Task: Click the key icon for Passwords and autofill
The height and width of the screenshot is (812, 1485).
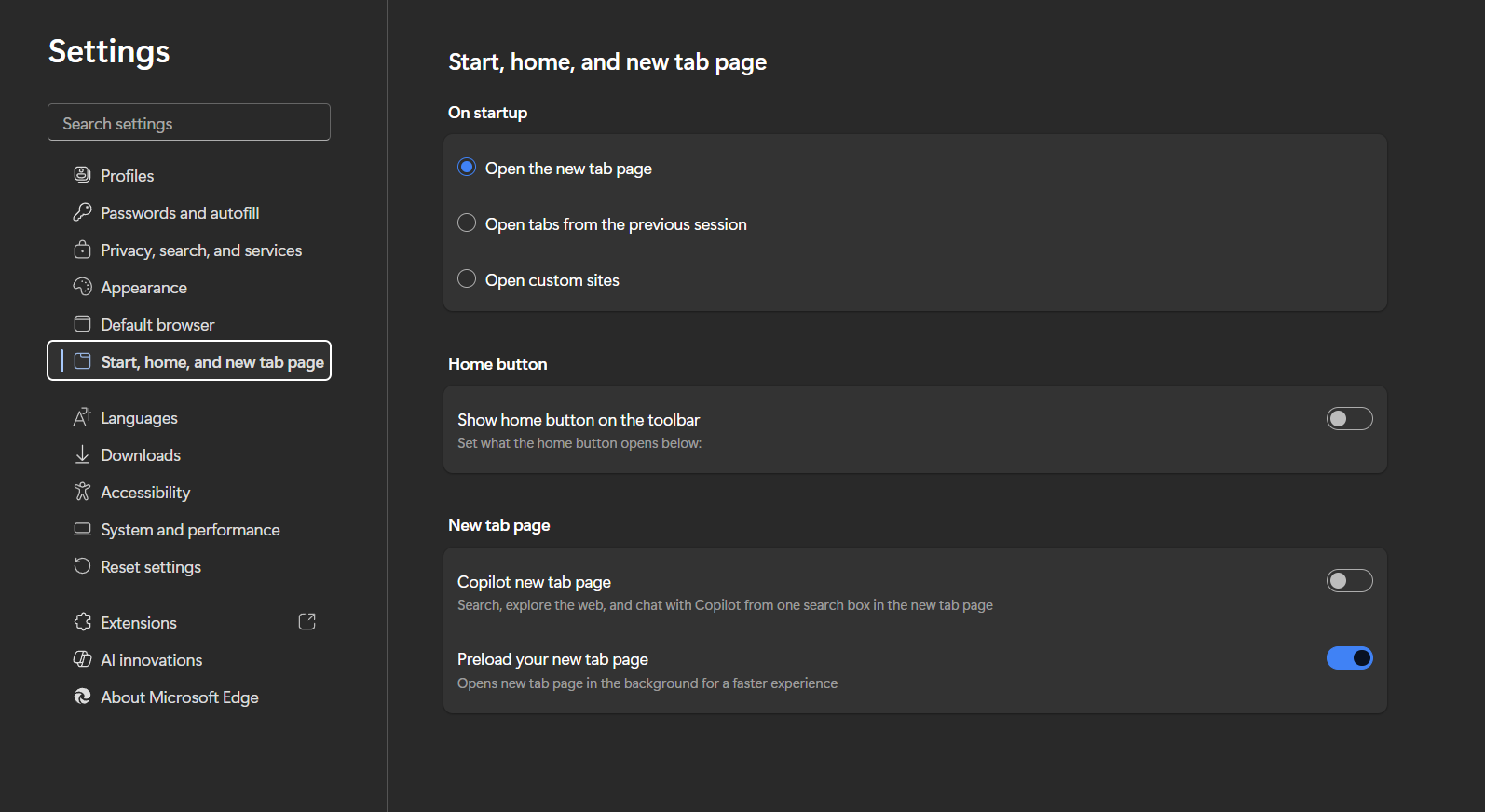Action: [82, 212]
